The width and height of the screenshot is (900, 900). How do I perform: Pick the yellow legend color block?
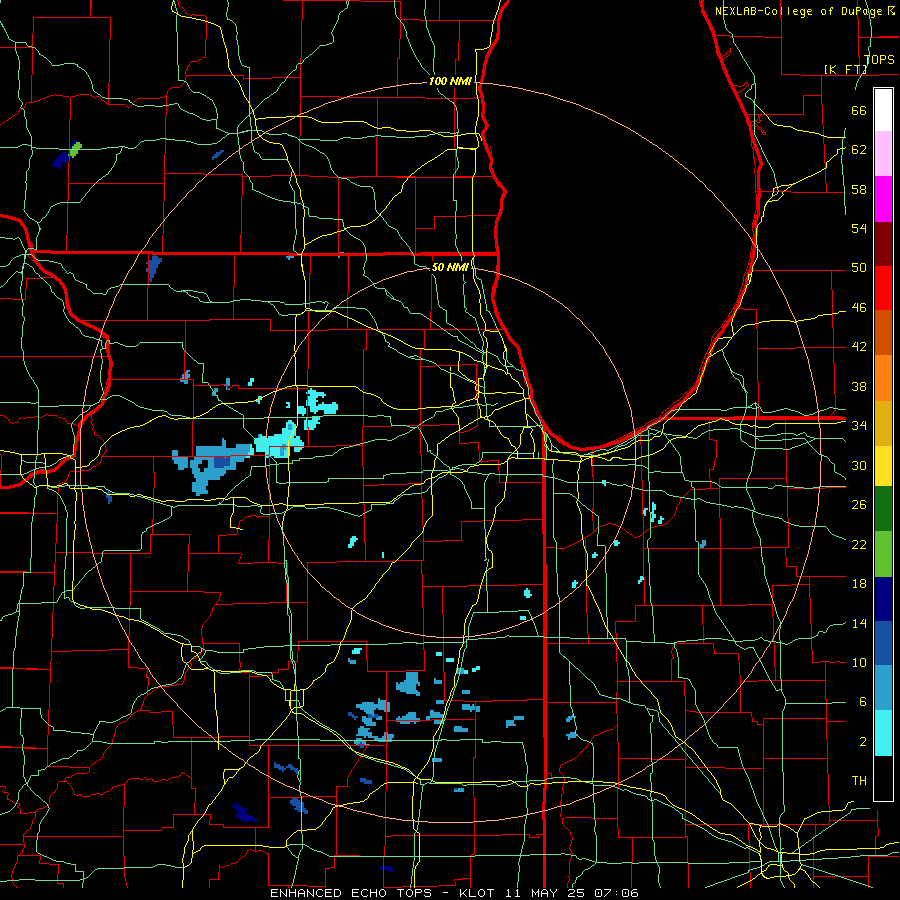883,465
